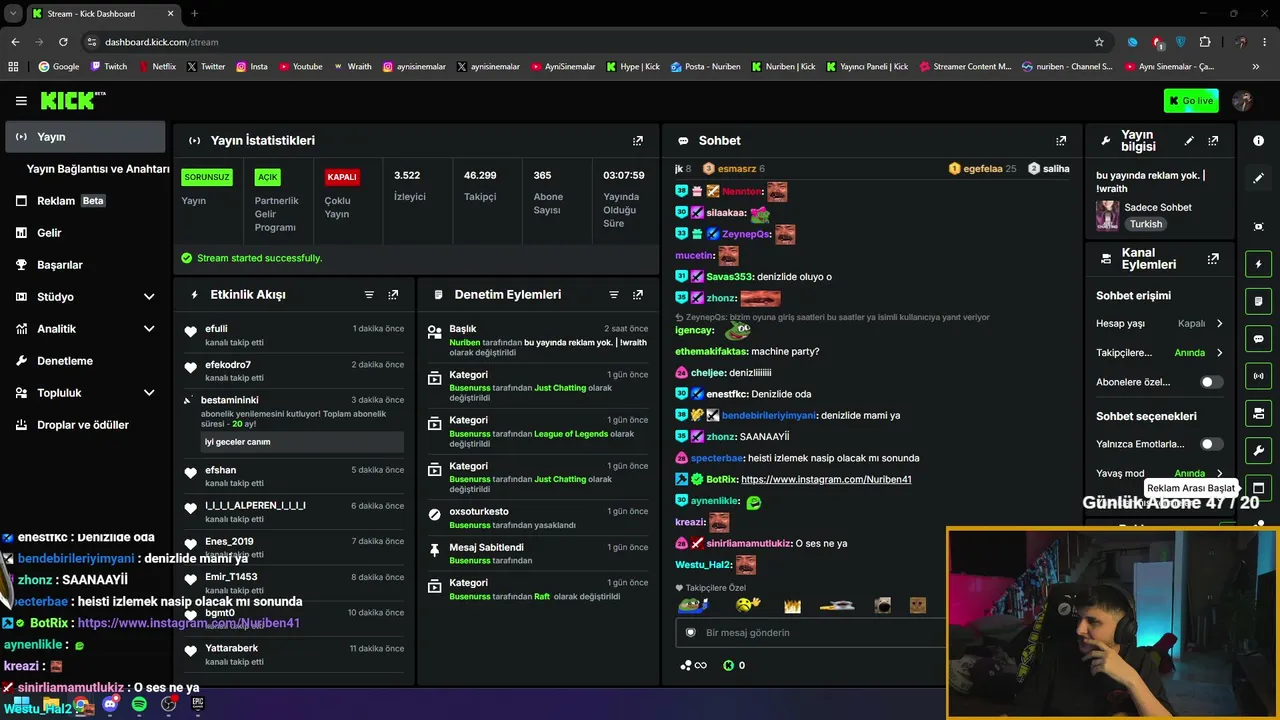Image resolution: width=1280 pixels, height=720 pixels.
Task: Click the Turkish language tag
Action: point(1146,224)
